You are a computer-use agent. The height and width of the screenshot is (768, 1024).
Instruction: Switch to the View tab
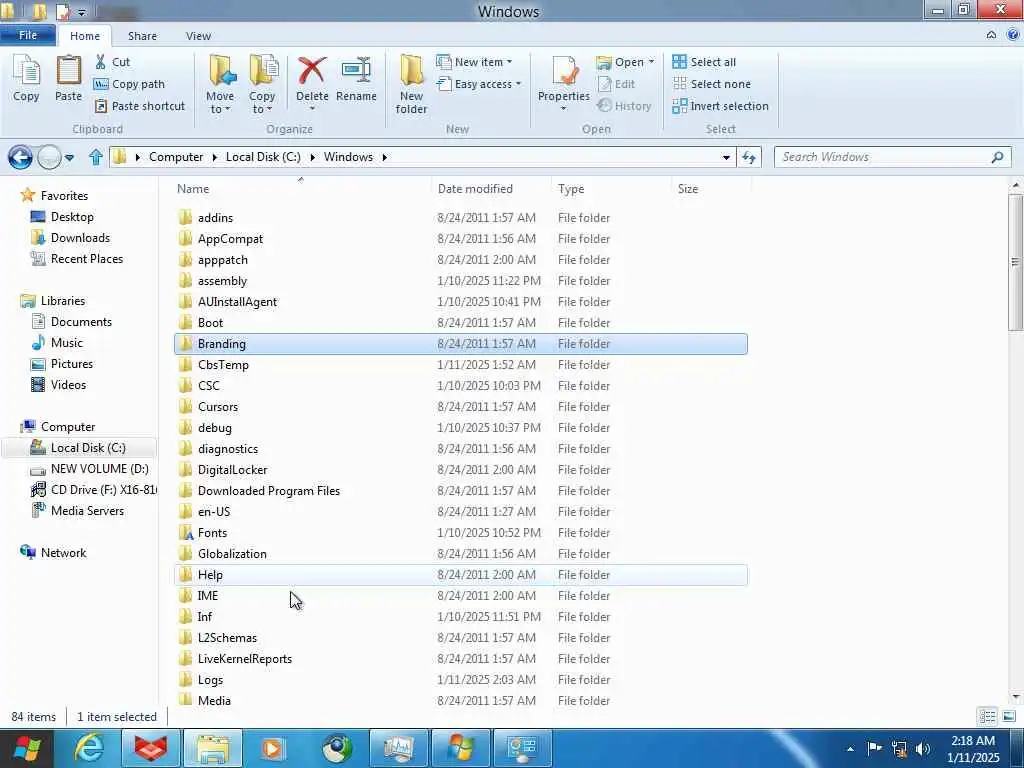(x=198, y=36)
